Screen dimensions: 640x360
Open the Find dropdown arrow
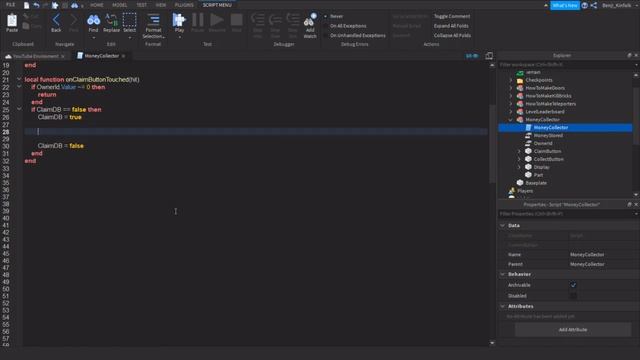pyautogui.click(x=93, y=38)
